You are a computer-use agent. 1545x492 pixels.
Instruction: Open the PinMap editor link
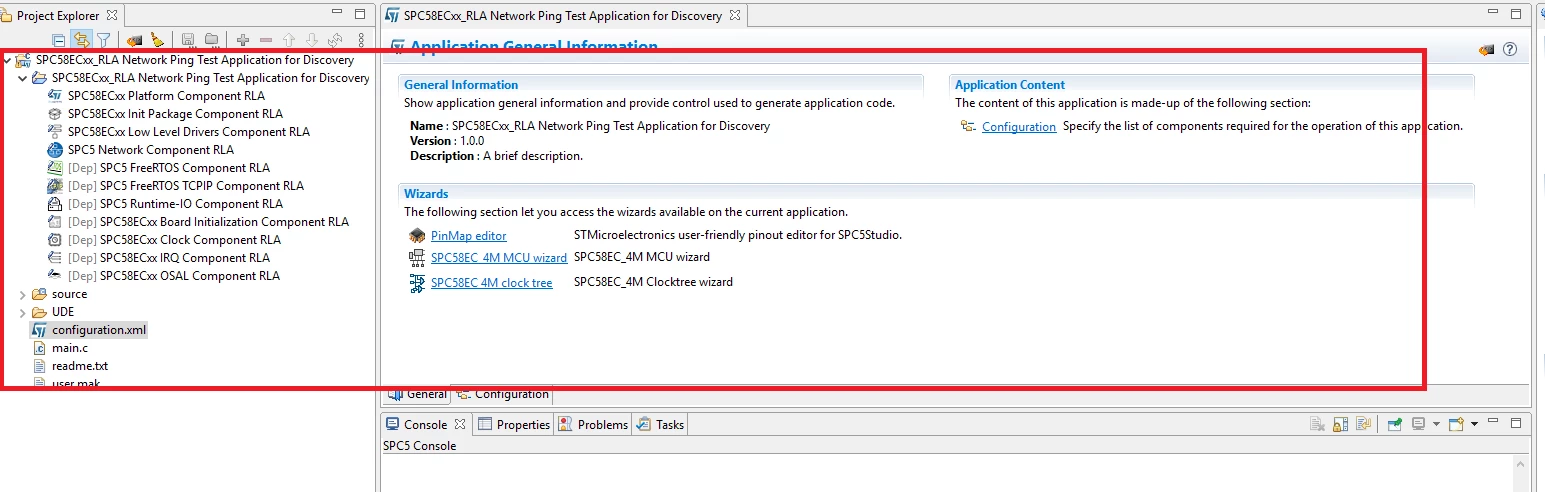point(469,236)
